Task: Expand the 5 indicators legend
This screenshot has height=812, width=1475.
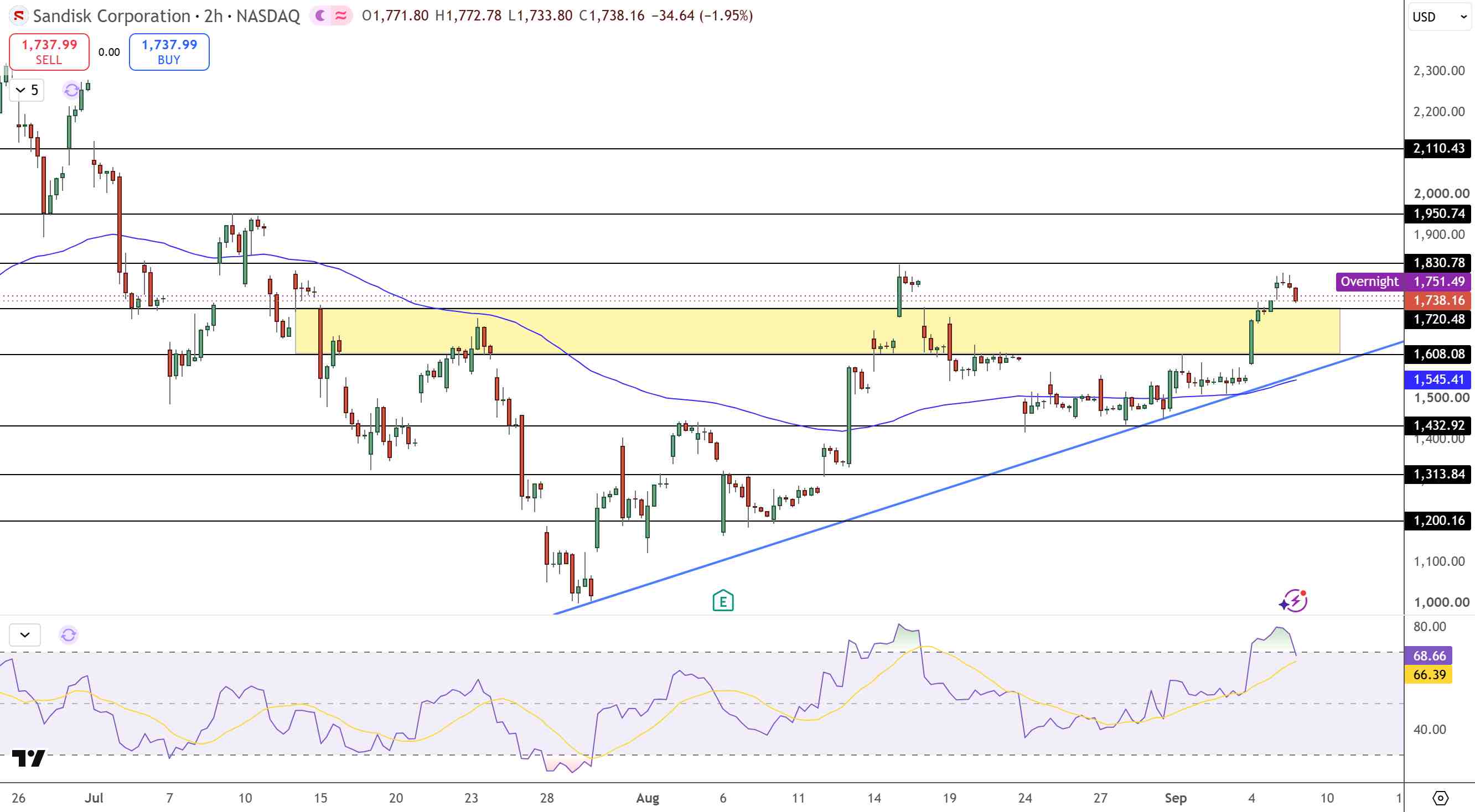Action: [27, 90]
